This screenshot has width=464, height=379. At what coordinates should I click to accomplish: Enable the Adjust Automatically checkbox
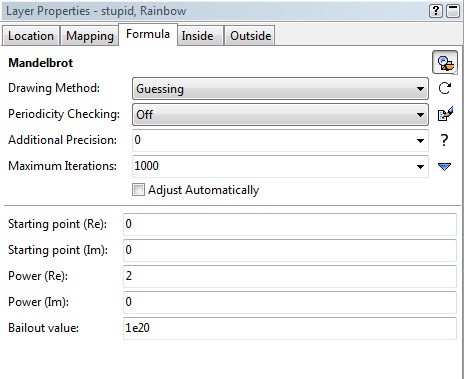[x=138, y=190]
